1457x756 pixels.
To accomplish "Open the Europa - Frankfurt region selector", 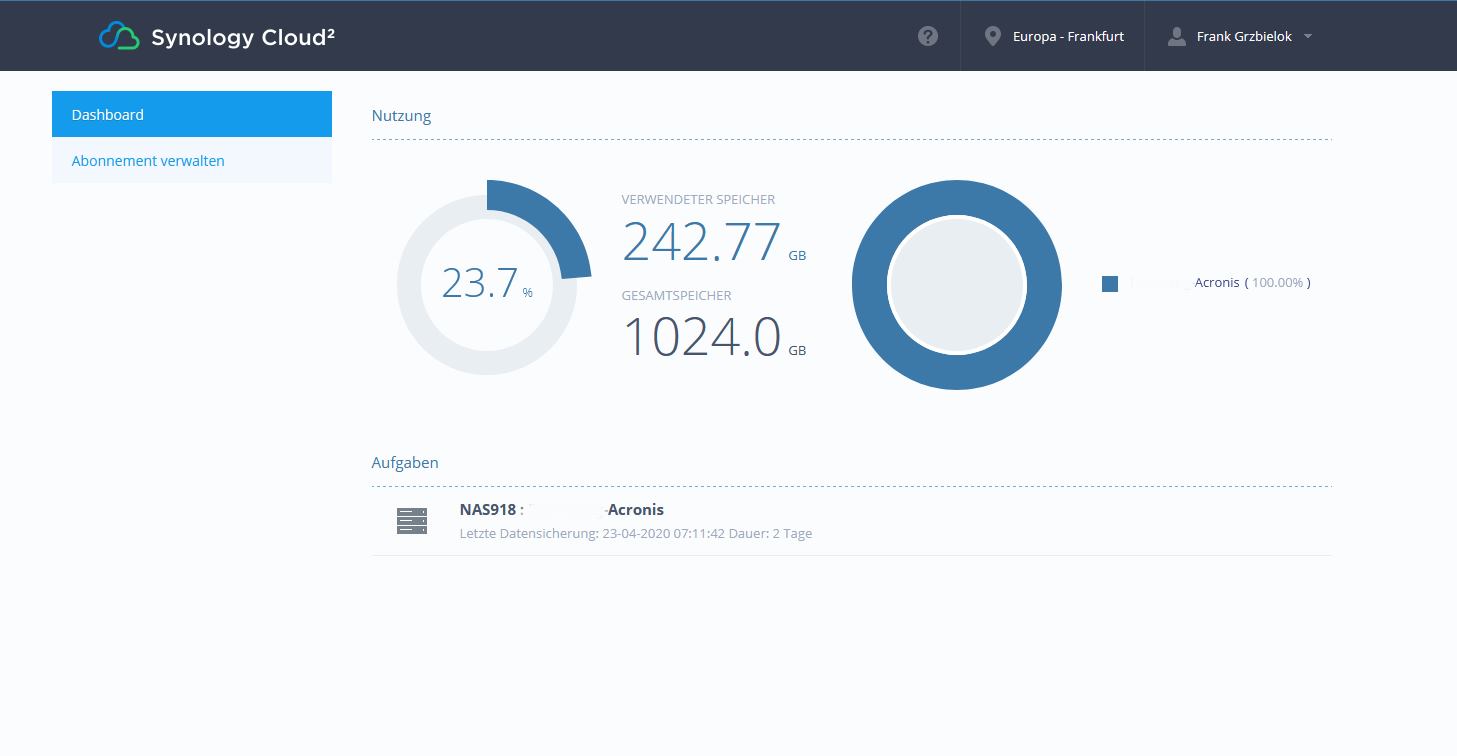I will (x=1053, y=36).
